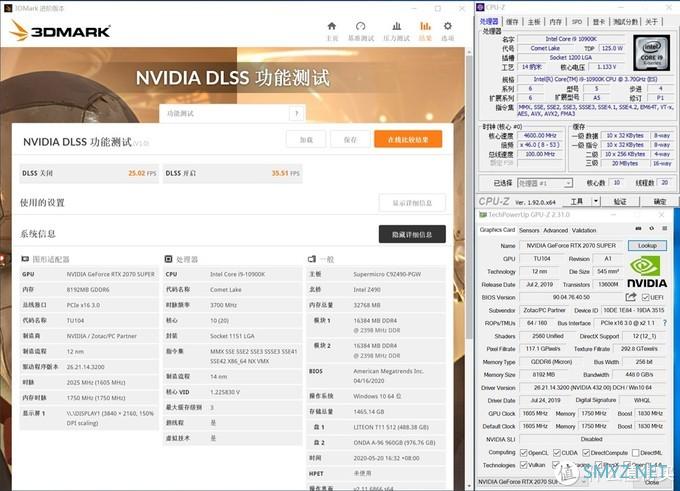Select GPU-Z Graphics Card tab
Image resolution: width=680 pixels, height=491 pixels.
[x=497, y=230]
